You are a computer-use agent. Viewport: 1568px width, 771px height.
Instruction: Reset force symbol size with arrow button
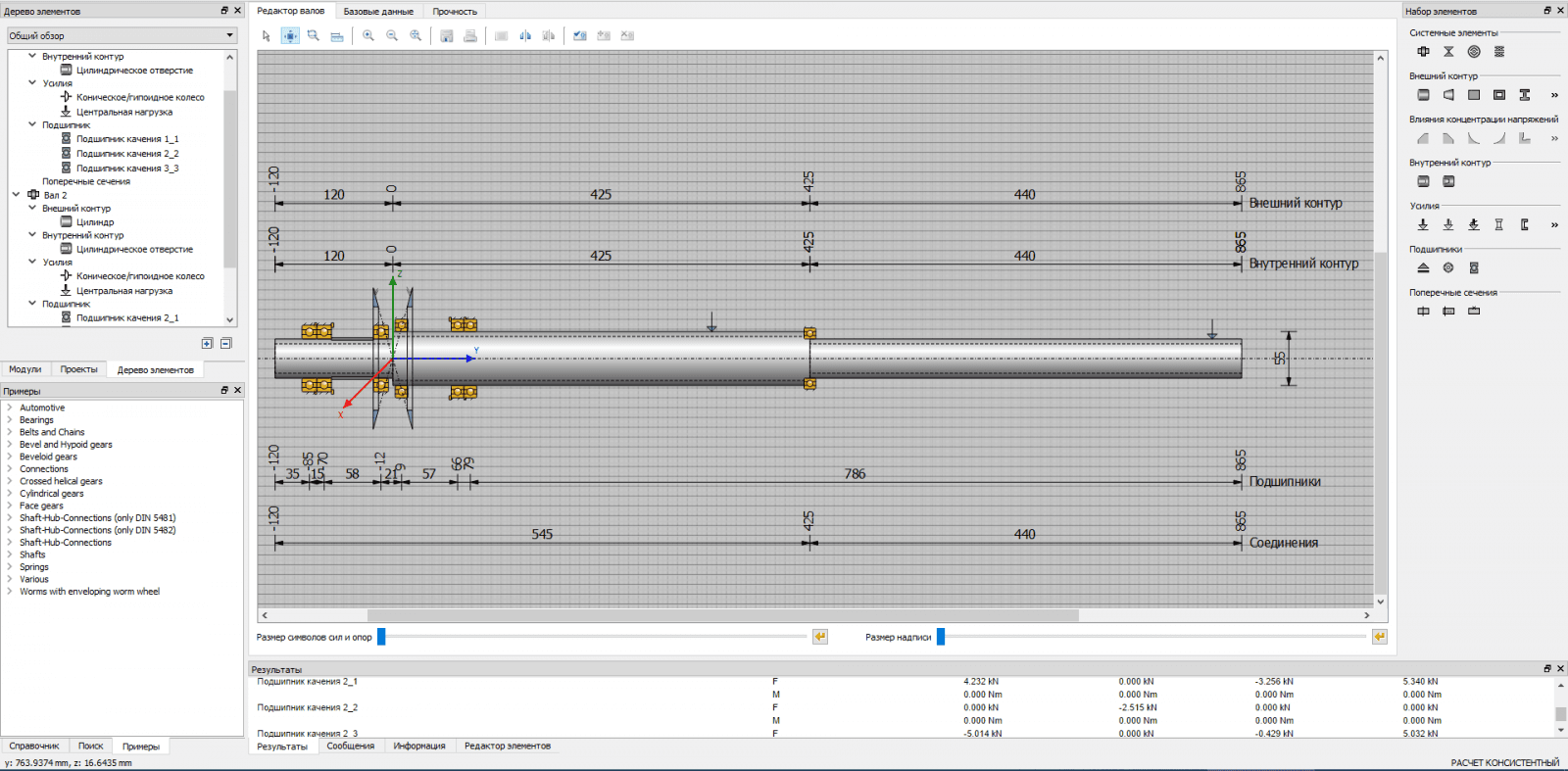(x=820, y=637)
